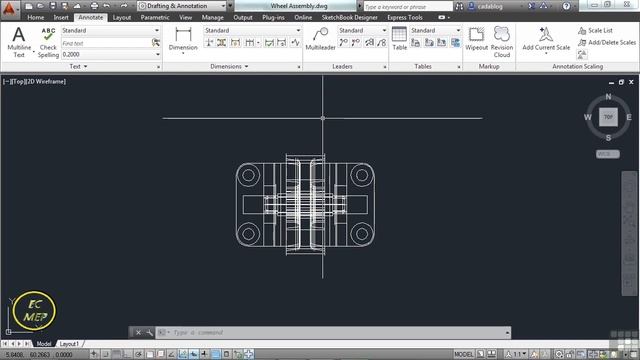
Task: Toggle Snap Mode in the status bar
Action: point(106,354)
